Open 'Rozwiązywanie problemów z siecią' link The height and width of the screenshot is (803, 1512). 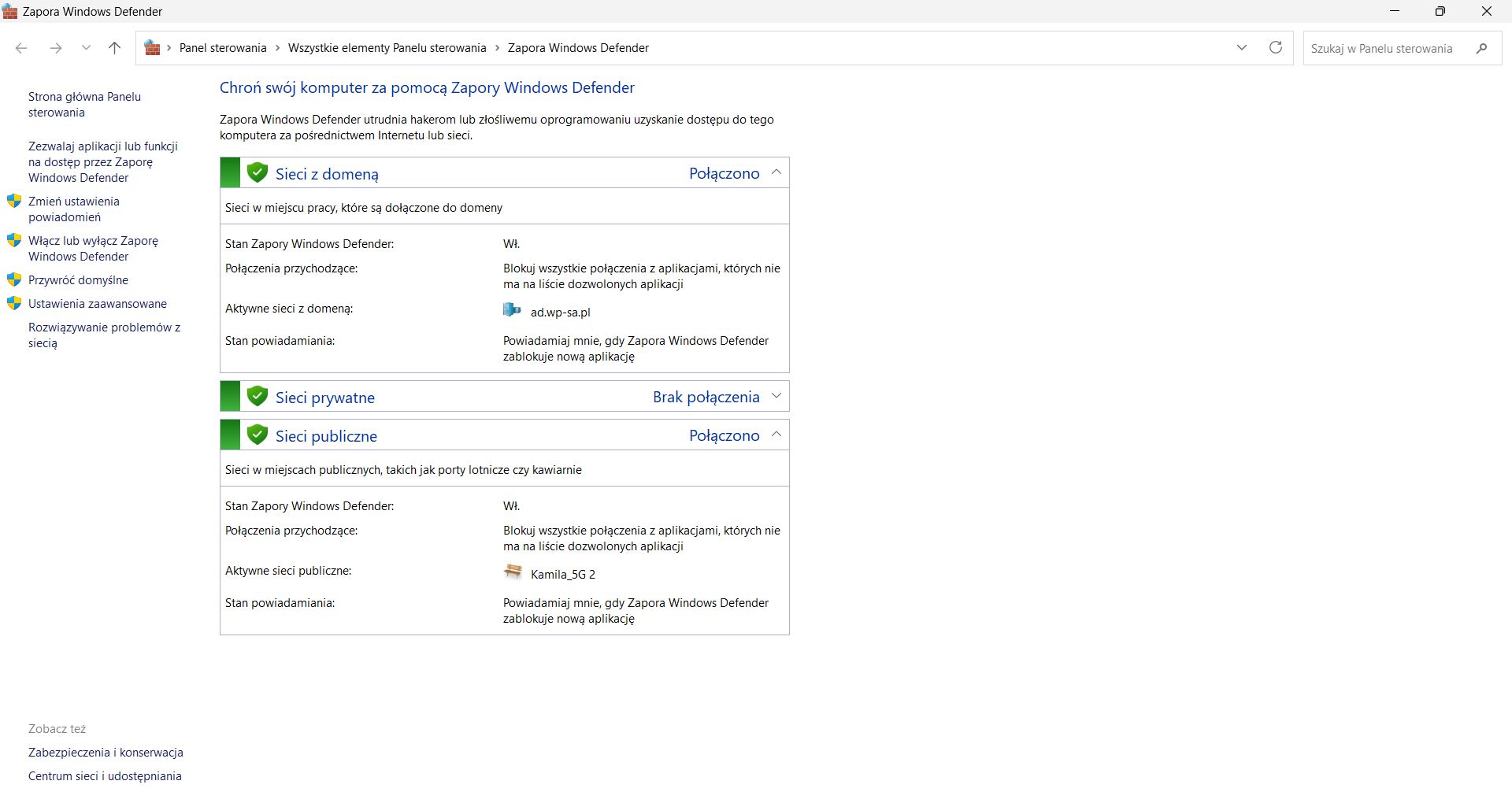104,335
